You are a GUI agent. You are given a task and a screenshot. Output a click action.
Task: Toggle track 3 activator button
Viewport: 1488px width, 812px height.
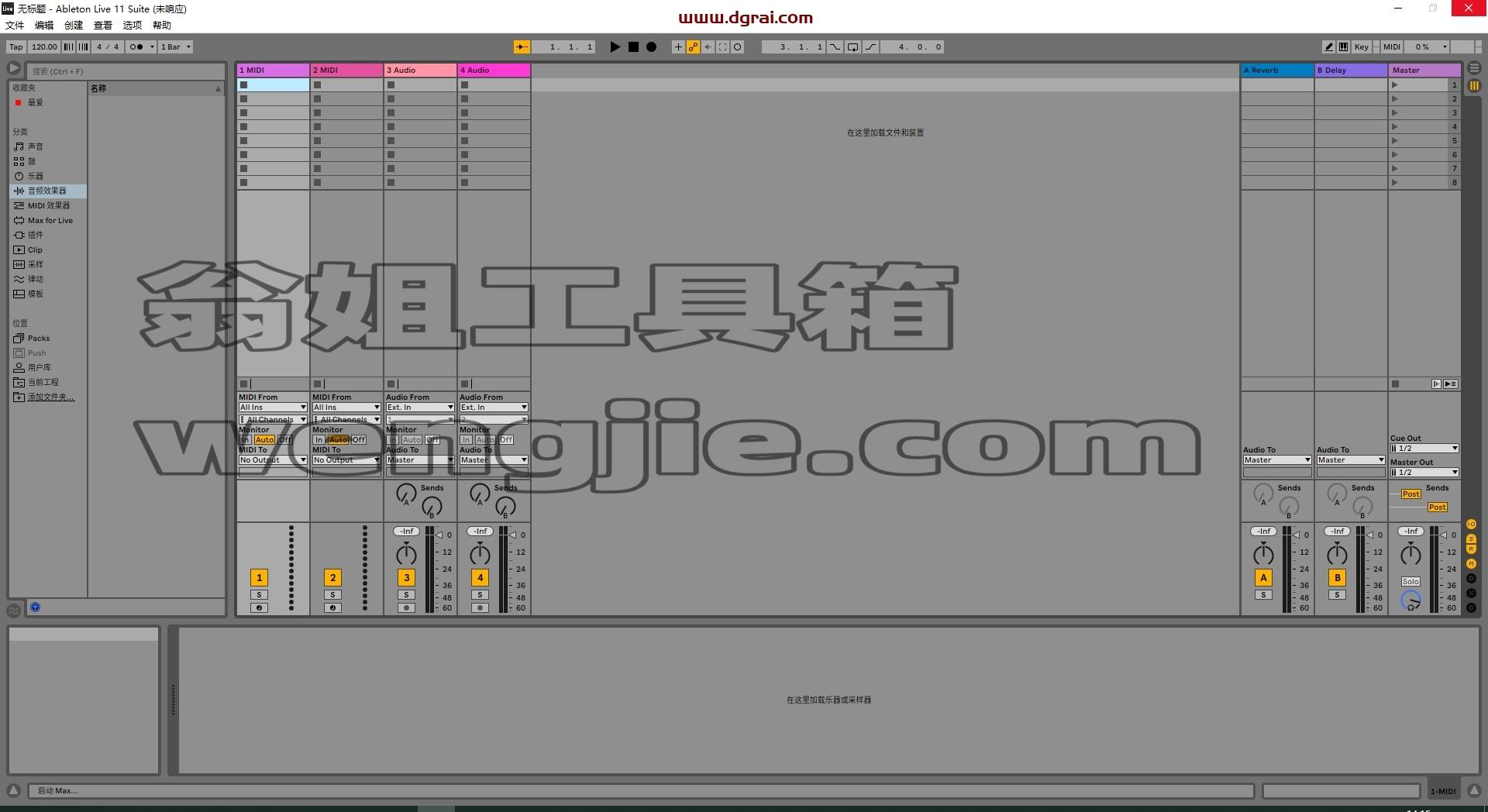pos(406,577)
